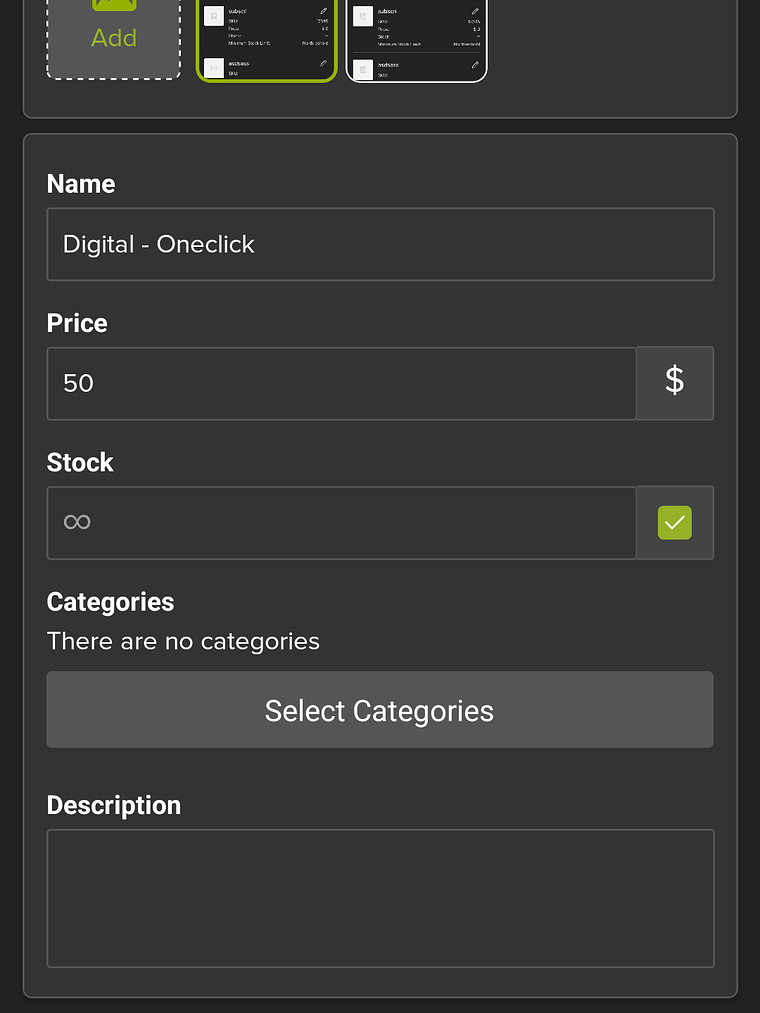This screenshot has width=760, height=1013.
Task: Click the Stock field with infinity symbol
Action: [x=340, y=522]
